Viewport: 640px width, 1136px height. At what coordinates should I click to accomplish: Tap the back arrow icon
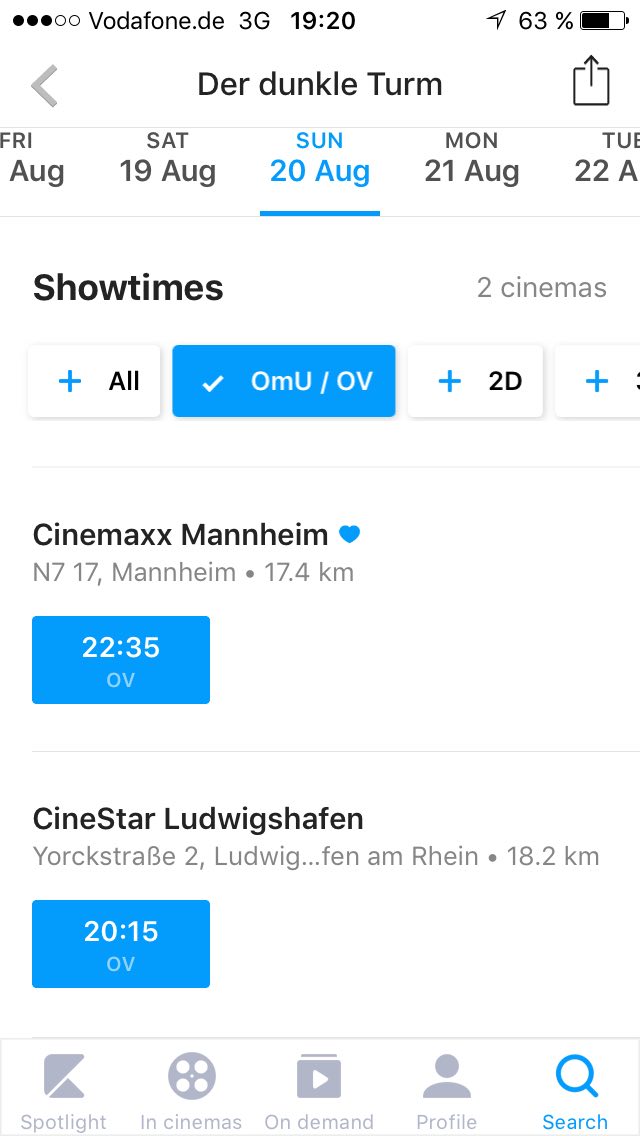point(45,86)
